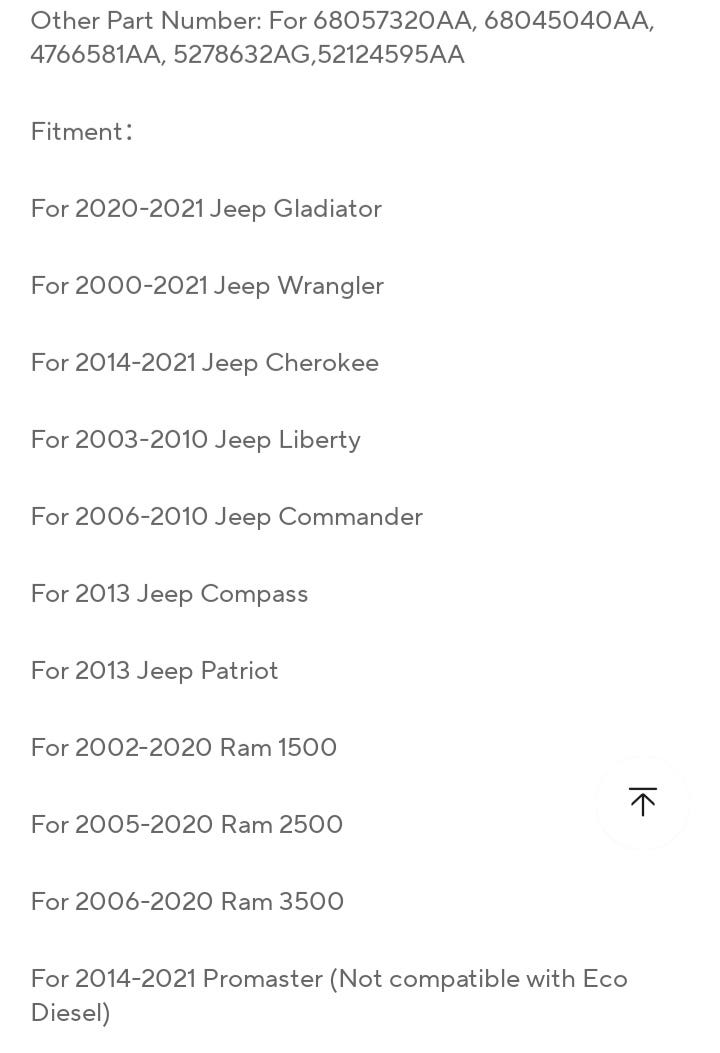Tap the scroll-to-top arrow icon
The width and height of the screenshot is (720, 1053).
643,801
